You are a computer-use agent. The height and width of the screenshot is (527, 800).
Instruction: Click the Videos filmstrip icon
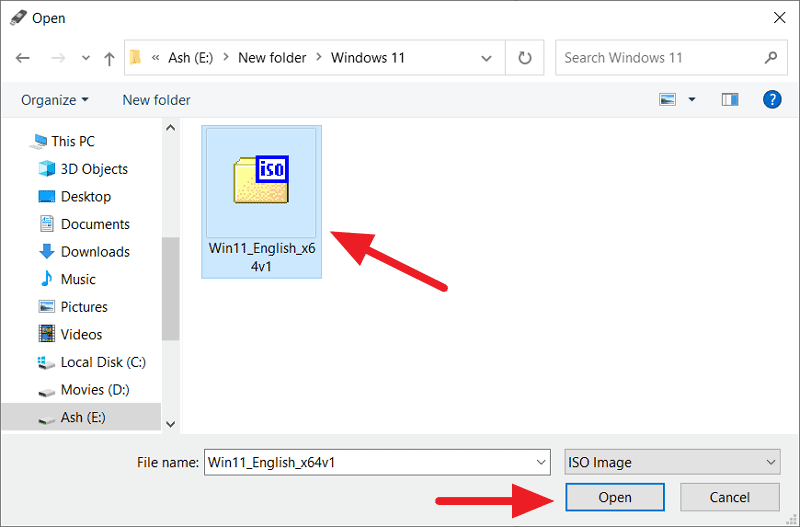(47, 334)
